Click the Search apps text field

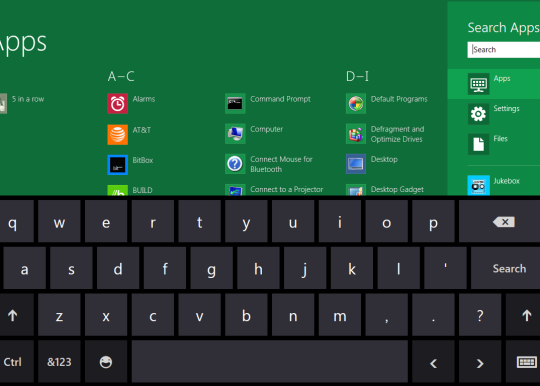503,50
